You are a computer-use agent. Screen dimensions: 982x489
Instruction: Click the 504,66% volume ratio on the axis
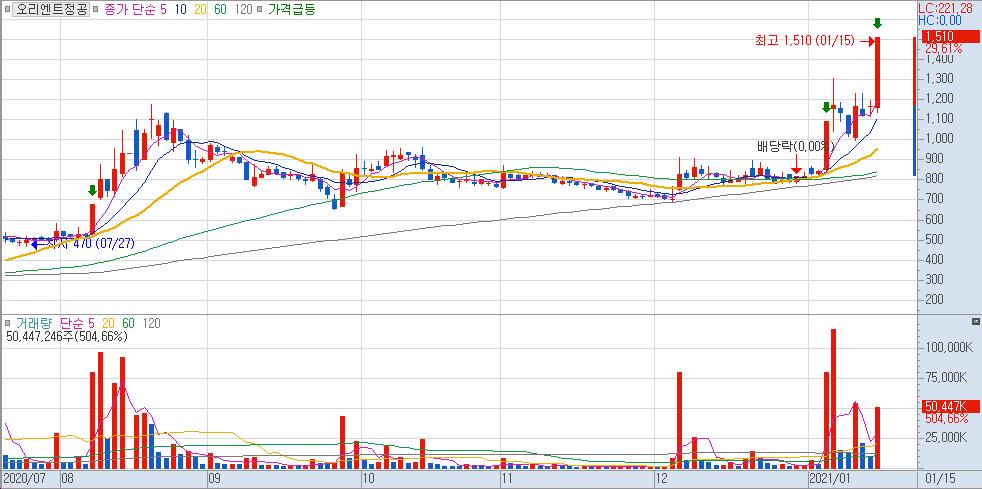coord(946,418)
